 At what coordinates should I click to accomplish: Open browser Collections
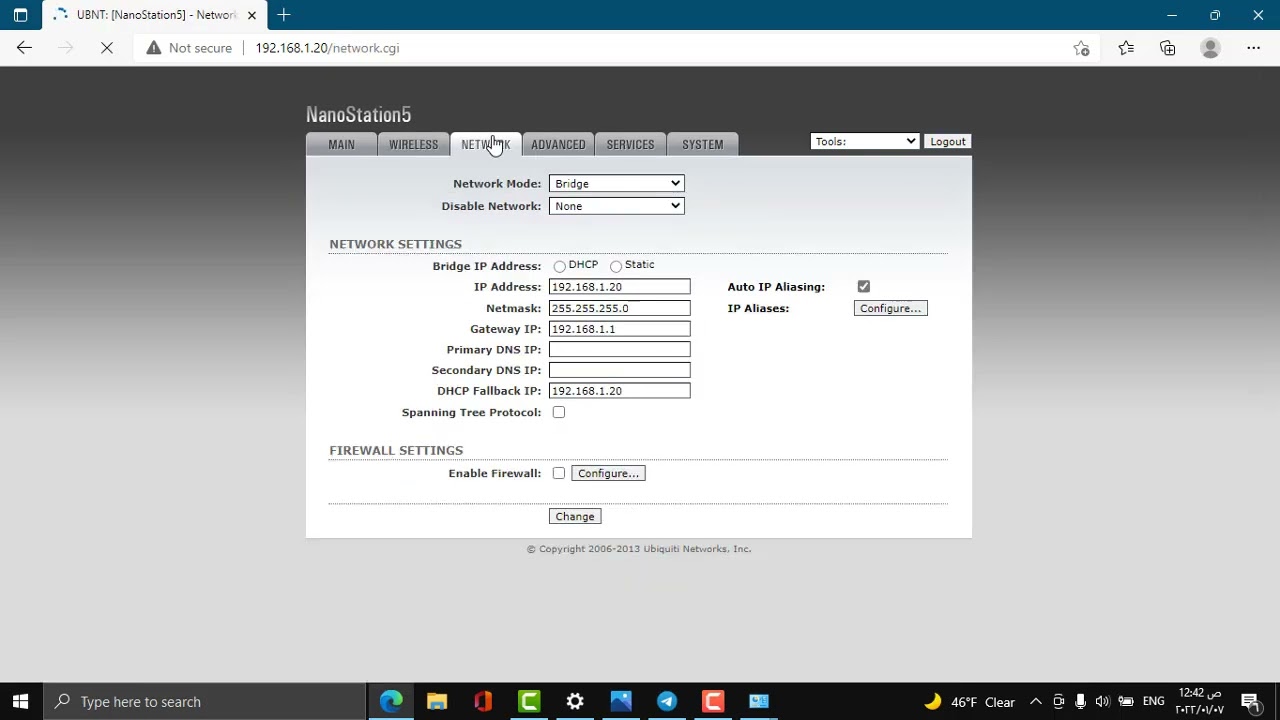(x=1168, y=48)
